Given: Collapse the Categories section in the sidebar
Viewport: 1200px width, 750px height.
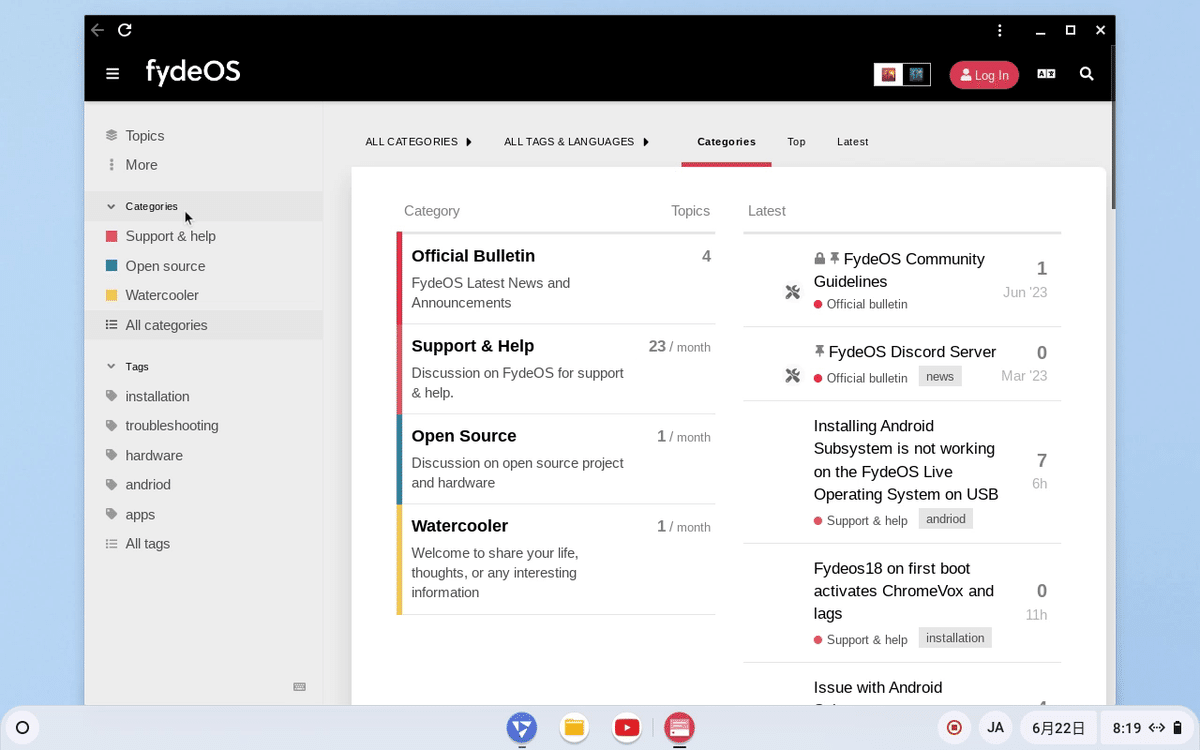Looking at the screenshot, I should (x=110, y=206).
